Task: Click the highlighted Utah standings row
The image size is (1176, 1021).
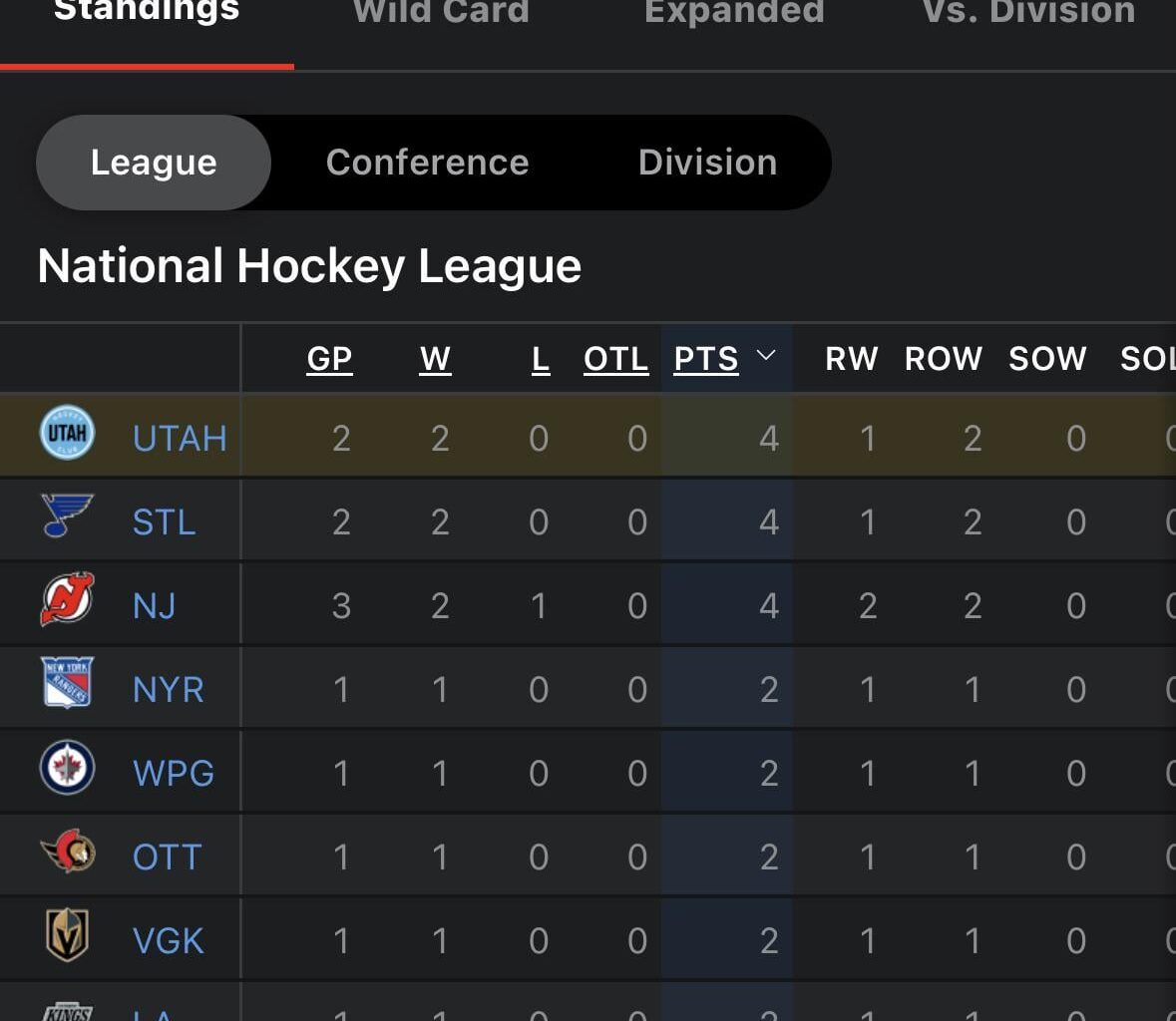Action: [x=499, y=434]
